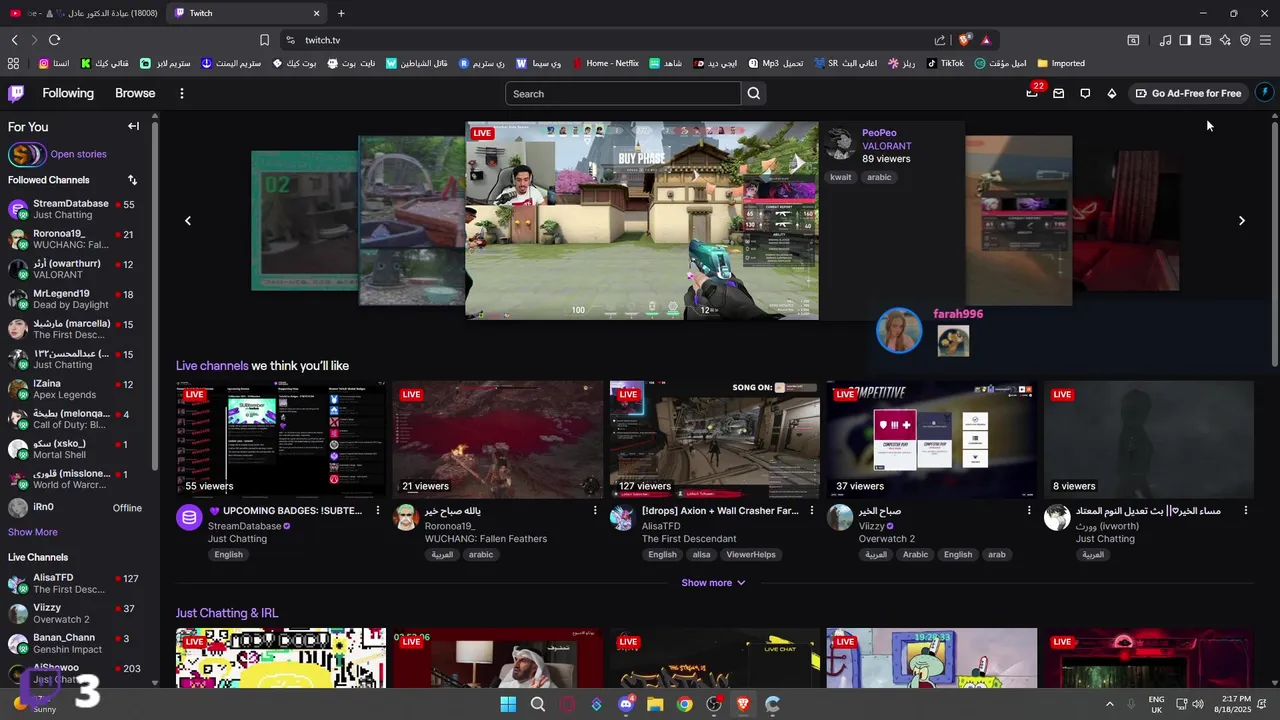Open Viizzy Overwatch 2 stream thumbnail
Screen dimensions: 1280x720
click(932, 439)
